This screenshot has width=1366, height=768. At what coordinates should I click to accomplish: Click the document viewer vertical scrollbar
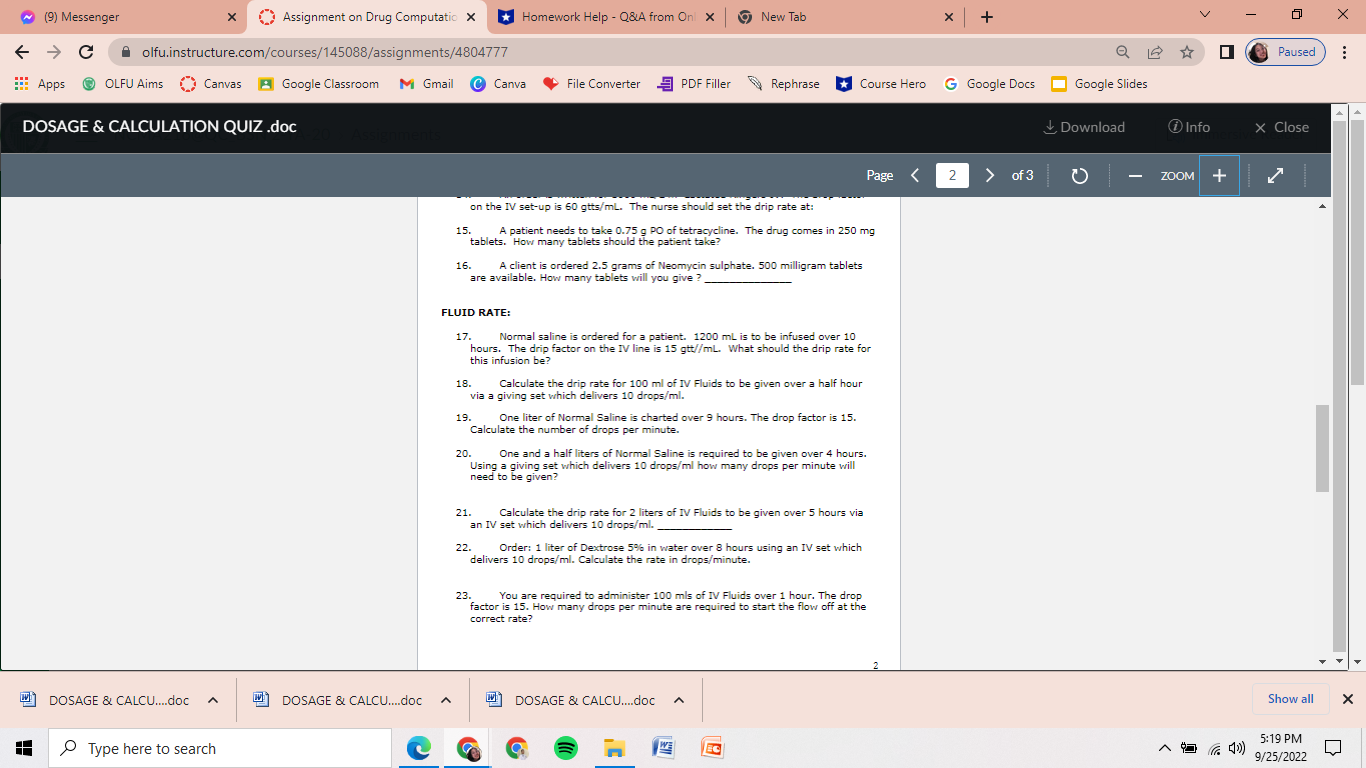pyautogui.click(x=1322, y=448)
